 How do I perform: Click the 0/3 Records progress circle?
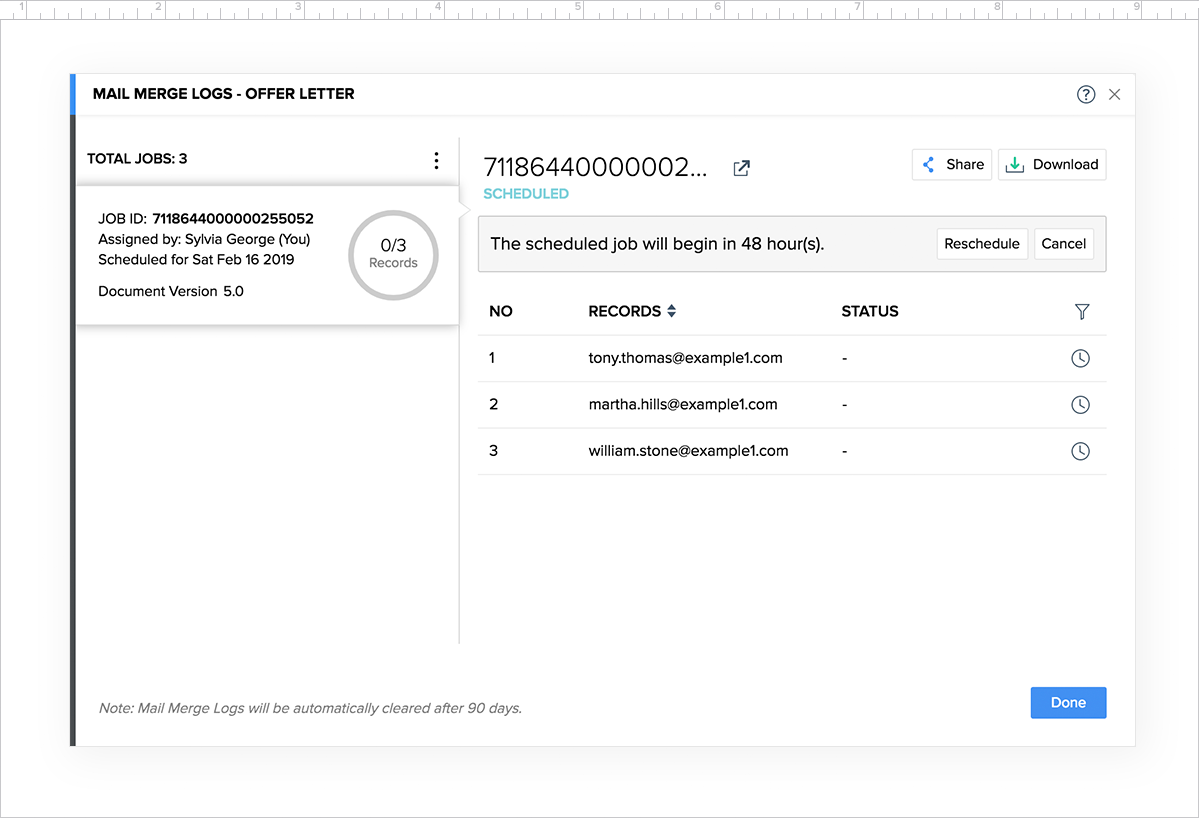(x=393, y=255)
